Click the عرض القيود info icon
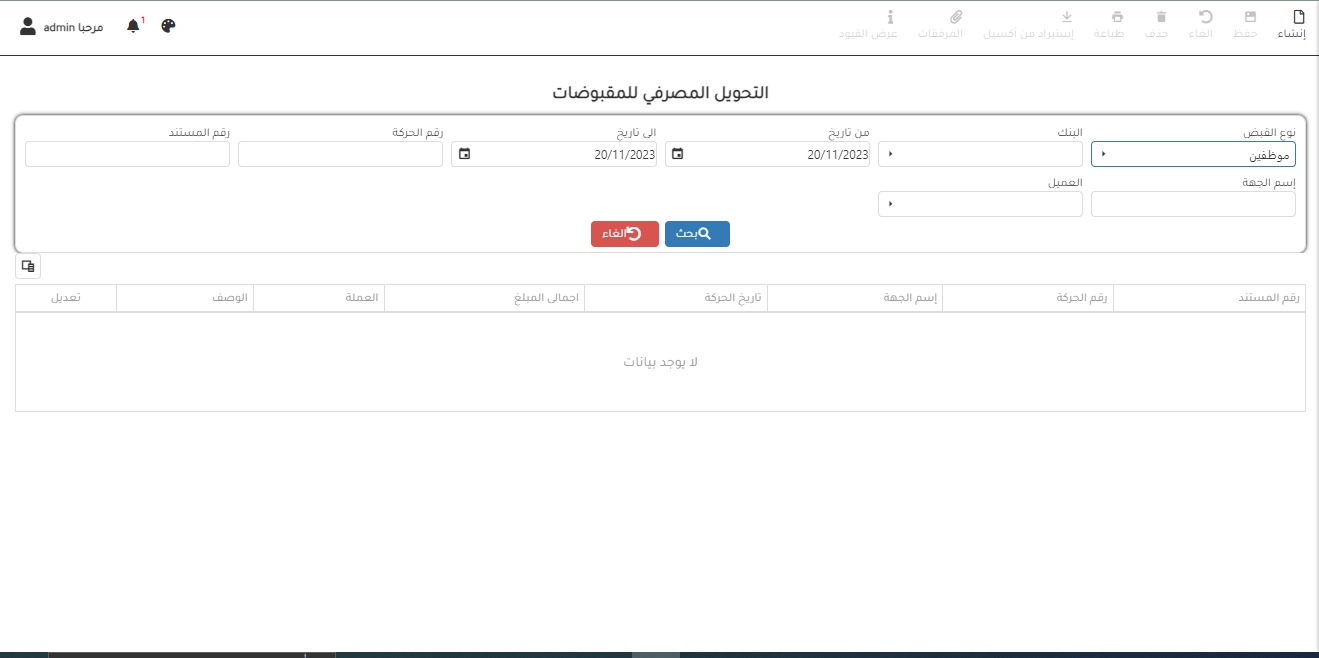Image resolution: width=1319 pixels, height=658 pixels. pos(890,17)
